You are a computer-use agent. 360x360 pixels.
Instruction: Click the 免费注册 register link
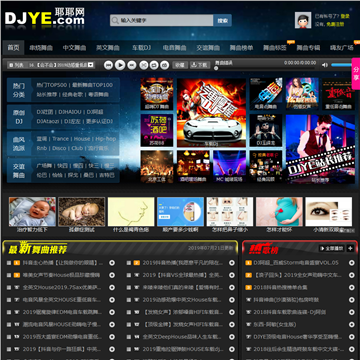[335, 24]
